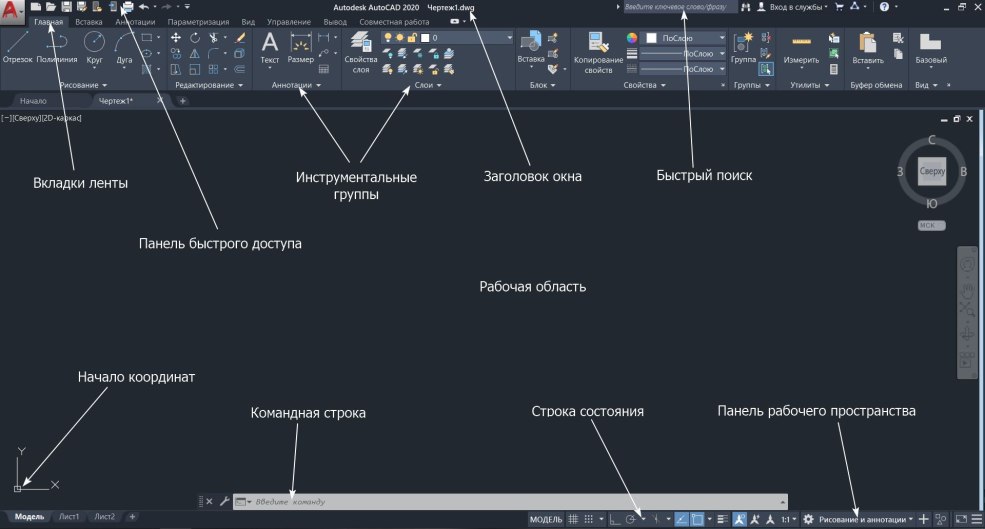Select the Размер (Dimension) tool
Viewport: 985px width, 529px height.
(300, 48)
